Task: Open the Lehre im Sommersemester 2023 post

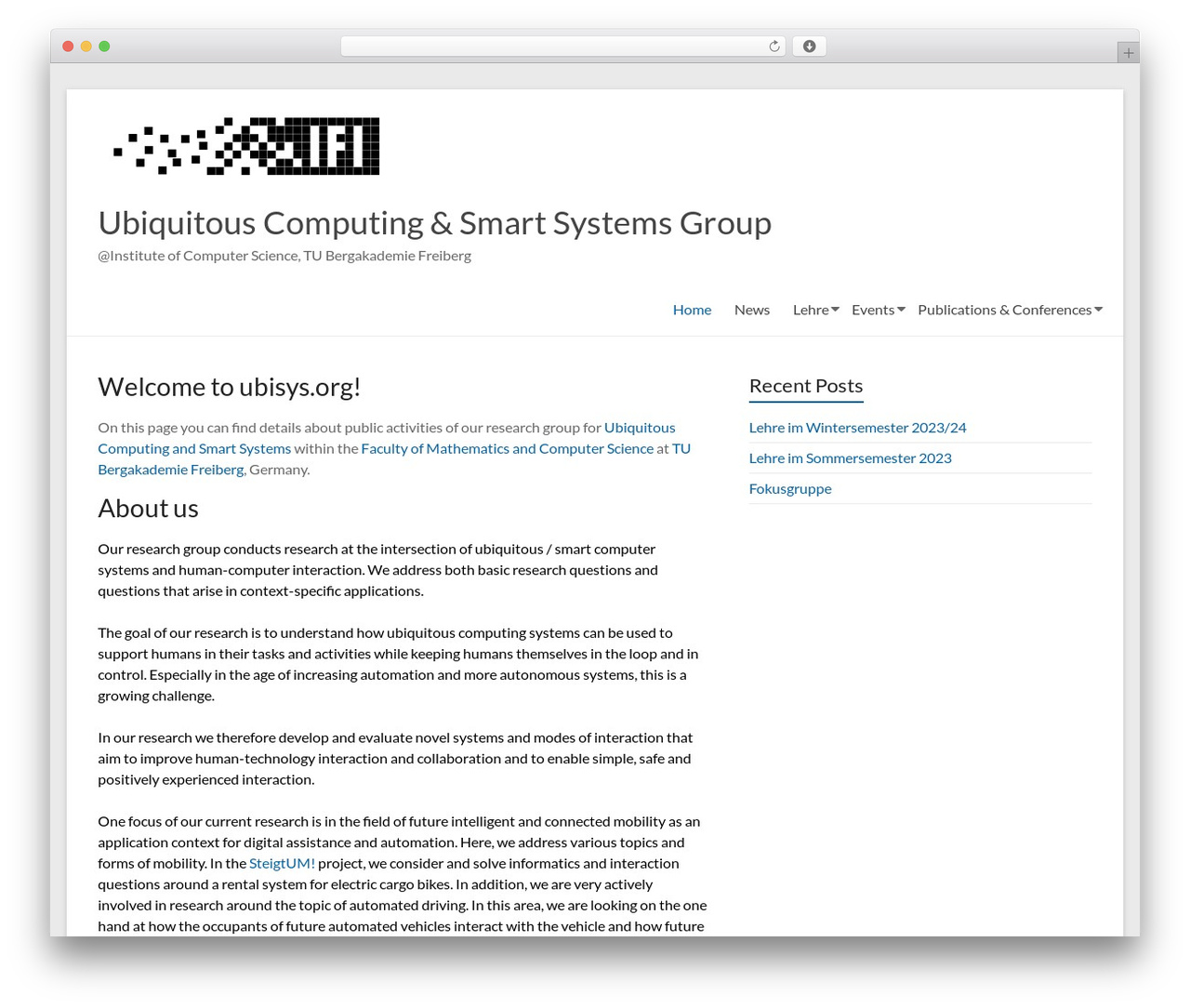Action: click(850, 458)
